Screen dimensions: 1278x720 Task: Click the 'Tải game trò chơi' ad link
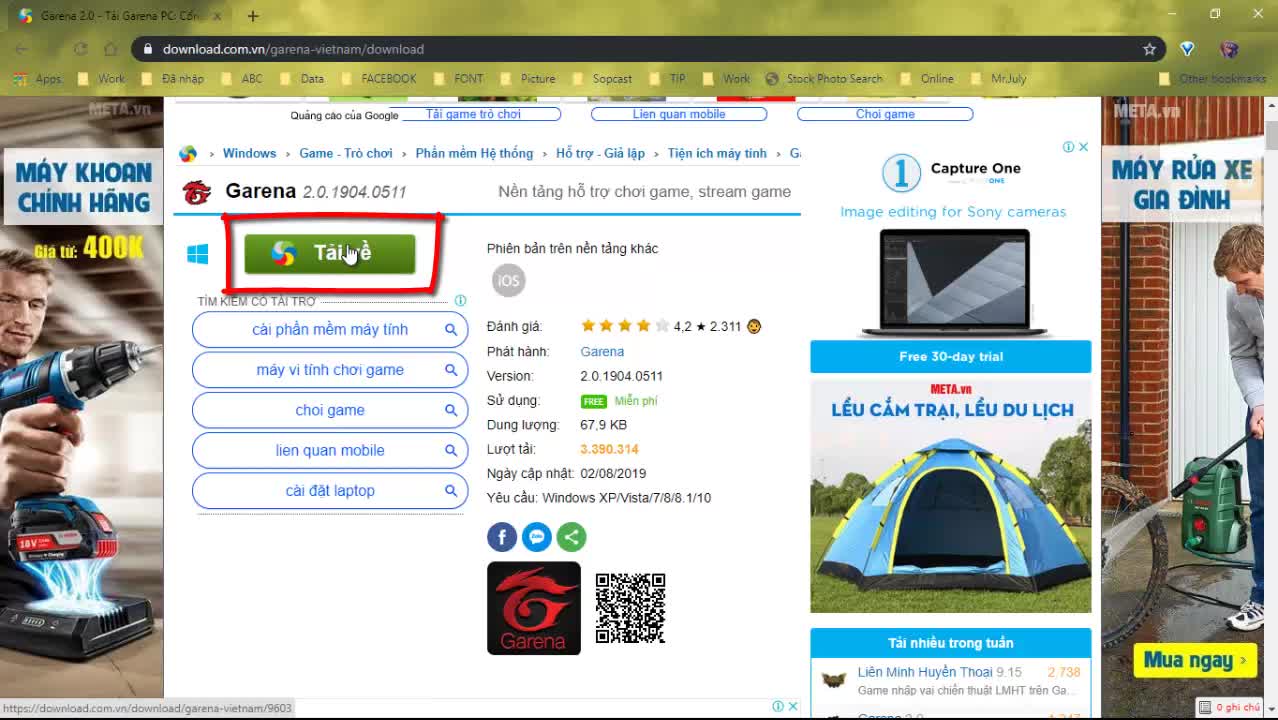tap(473, 114)
